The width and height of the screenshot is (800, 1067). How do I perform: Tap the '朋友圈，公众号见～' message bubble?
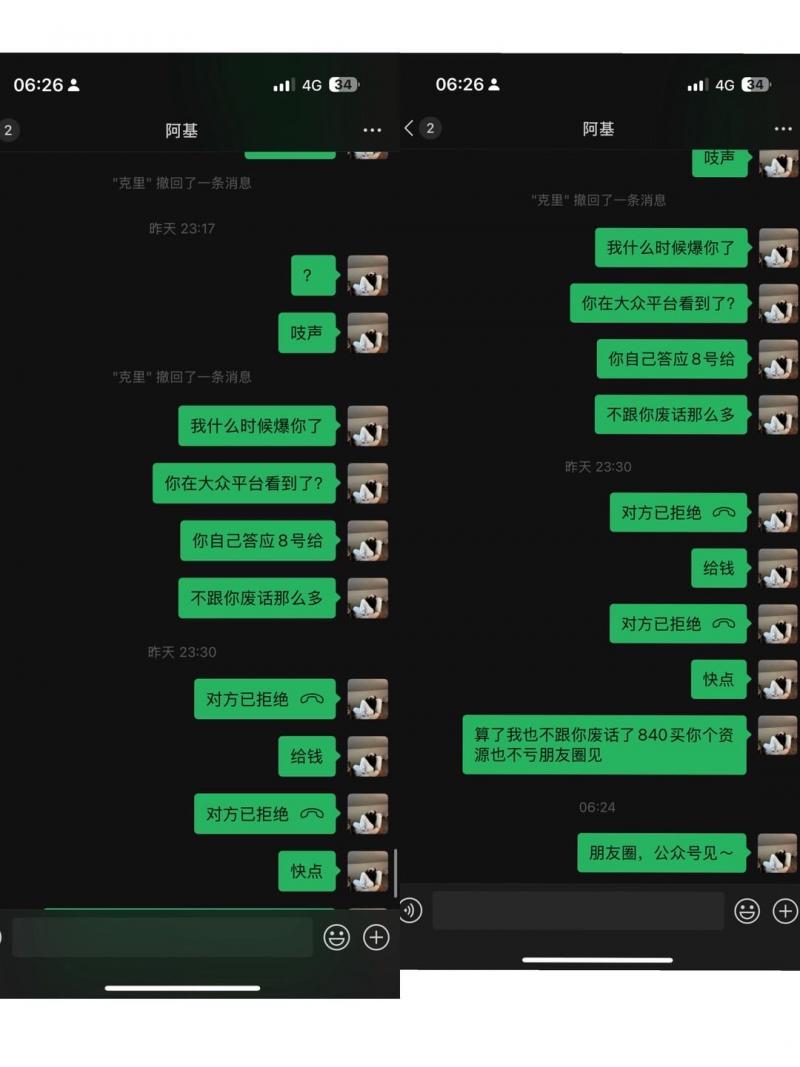pos(662,853)
